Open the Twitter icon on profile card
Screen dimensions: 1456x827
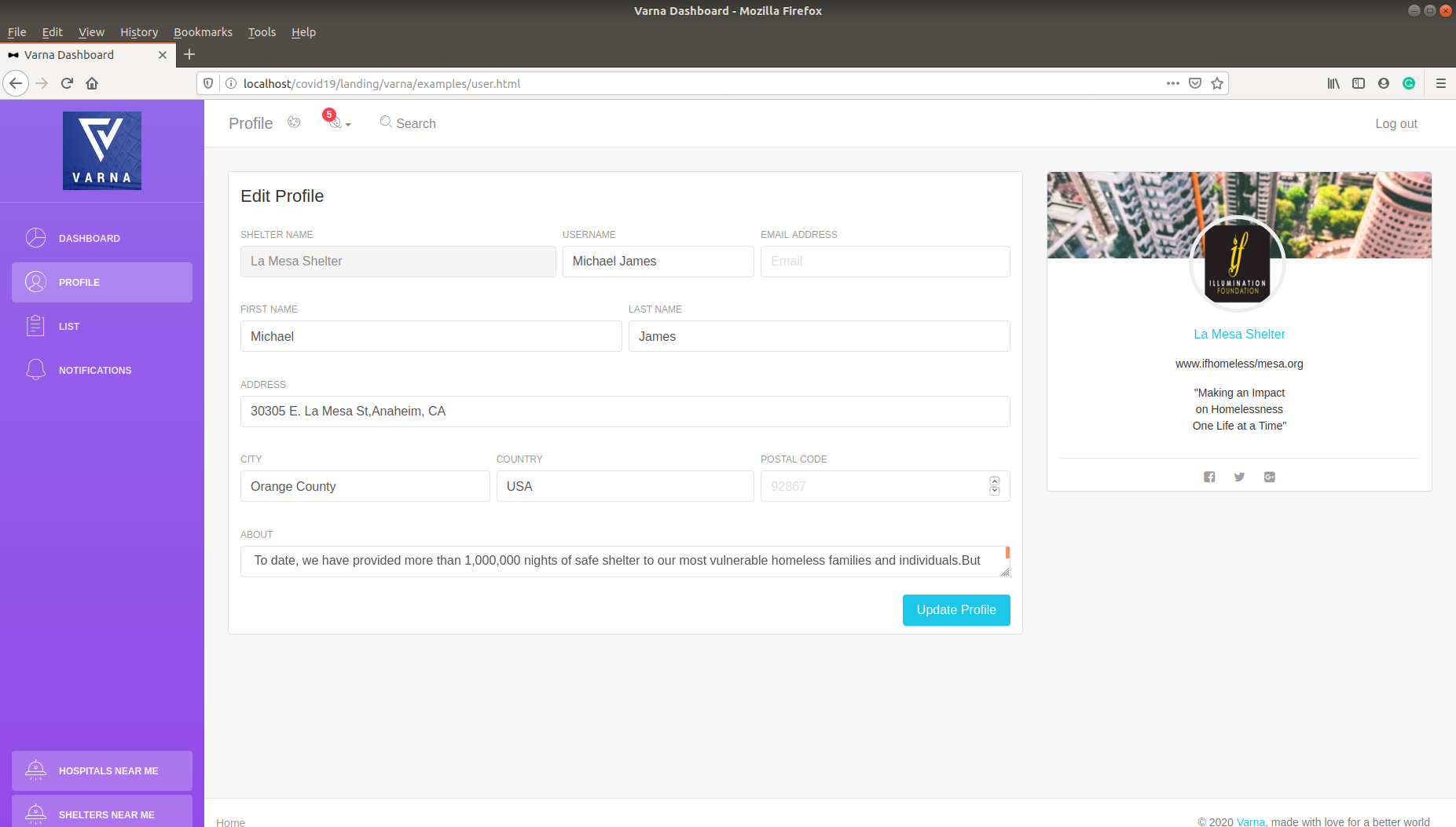[x=1239, y=477]
